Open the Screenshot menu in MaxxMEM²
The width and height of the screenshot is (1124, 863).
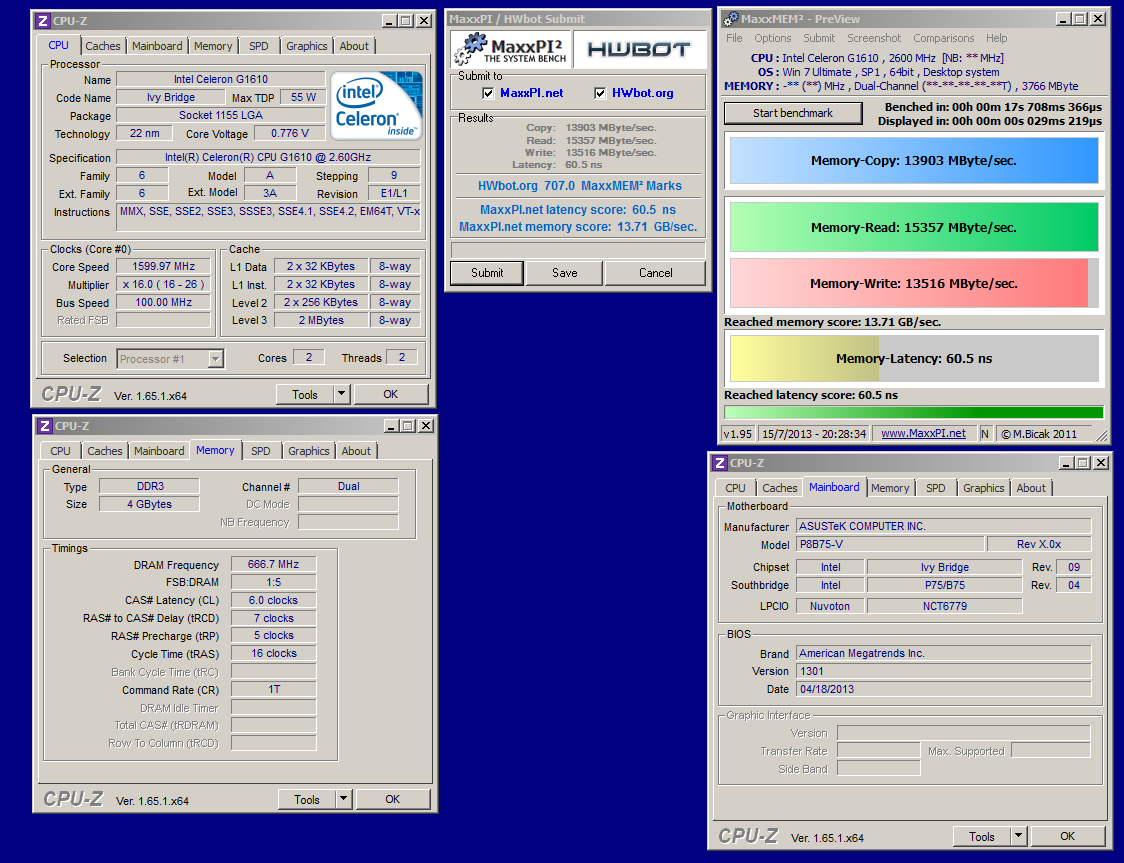(x=874, y=38)
